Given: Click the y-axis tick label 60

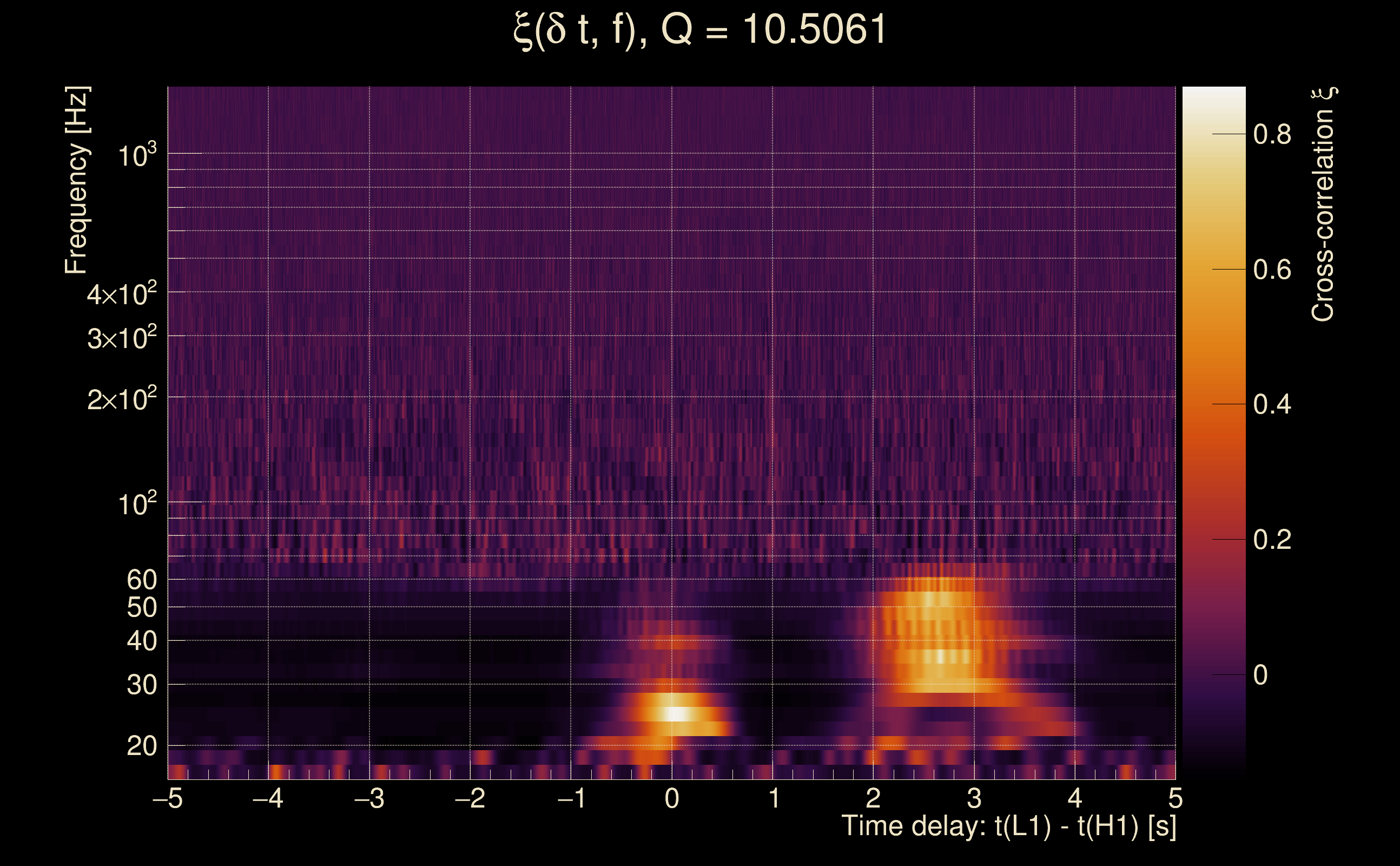Looking at the screenshot, I should [x=141, y=580].
